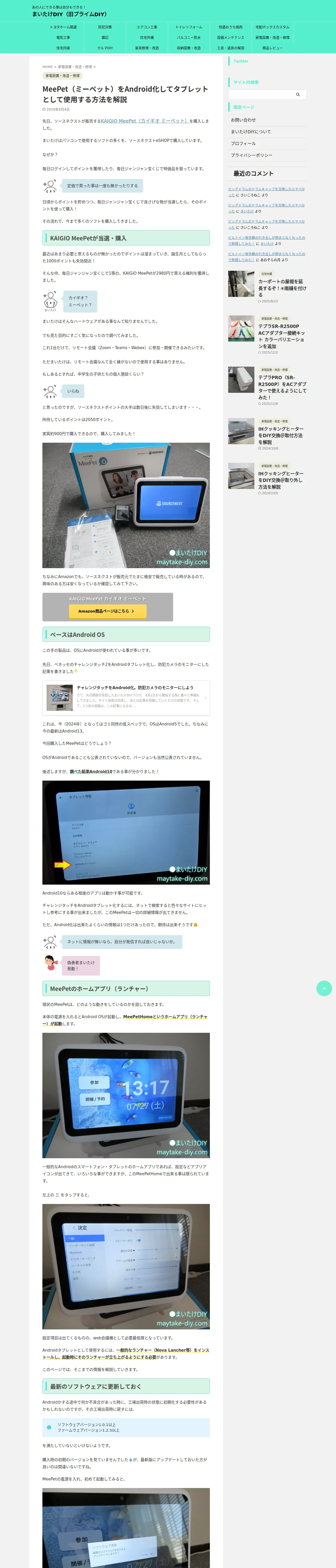
Task: Click the woman avatar beside 信者まいたけ発動
Action: coord(51,963)
